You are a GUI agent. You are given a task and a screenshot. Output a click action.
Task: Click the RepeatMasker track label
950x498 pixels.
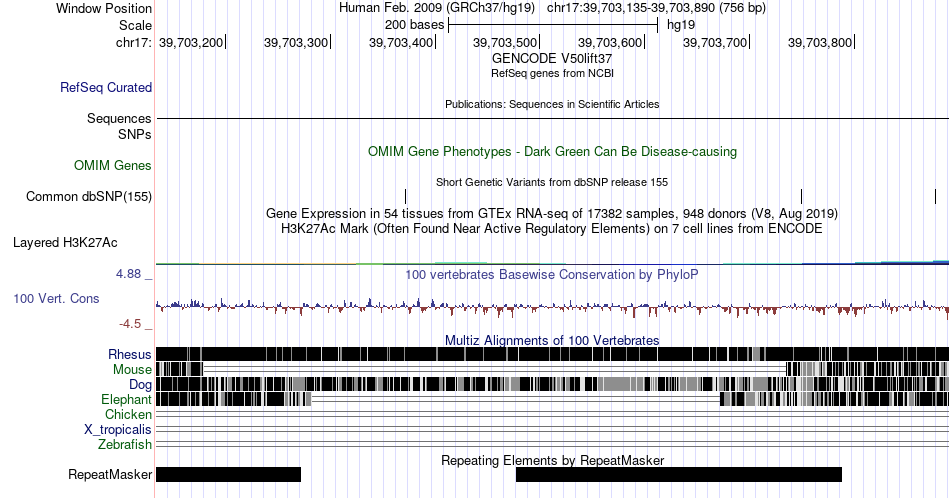click(x=110, y=474)
